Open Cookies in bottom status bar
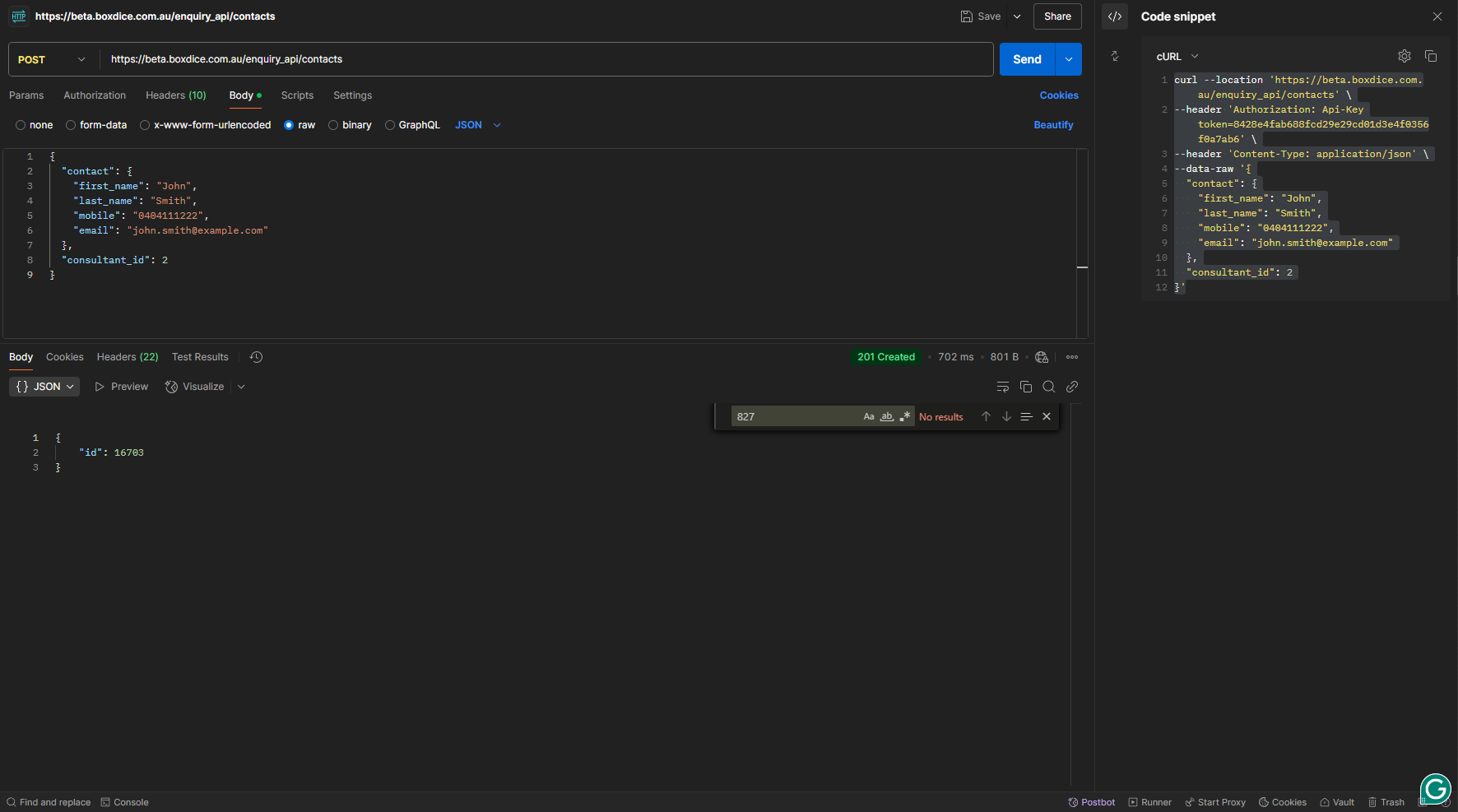1458x812 pixels. (1283, 802)
